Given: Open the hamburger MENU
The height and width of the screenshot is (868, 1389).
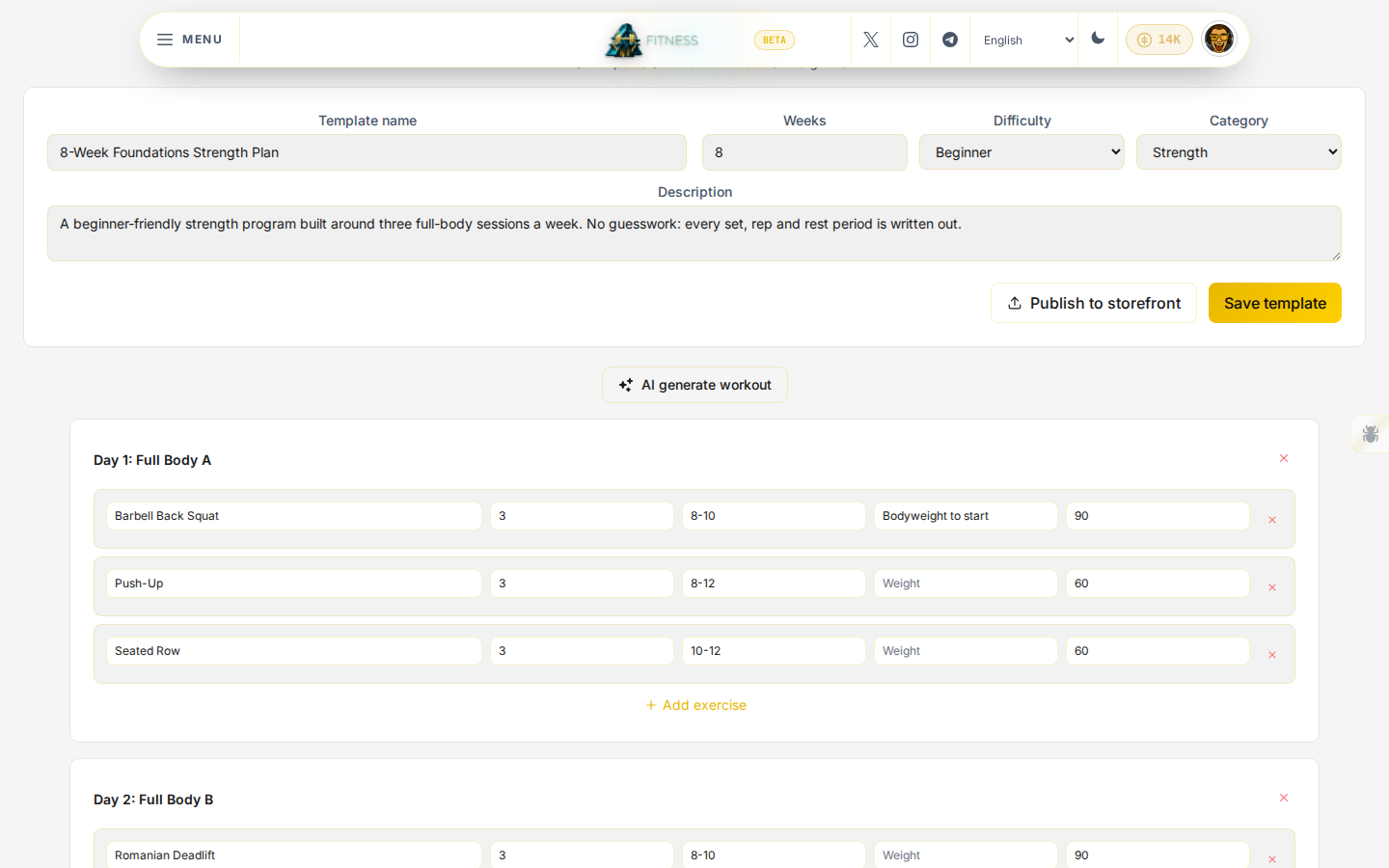Looking at the screenshot, I should click(x=190, y=40).
